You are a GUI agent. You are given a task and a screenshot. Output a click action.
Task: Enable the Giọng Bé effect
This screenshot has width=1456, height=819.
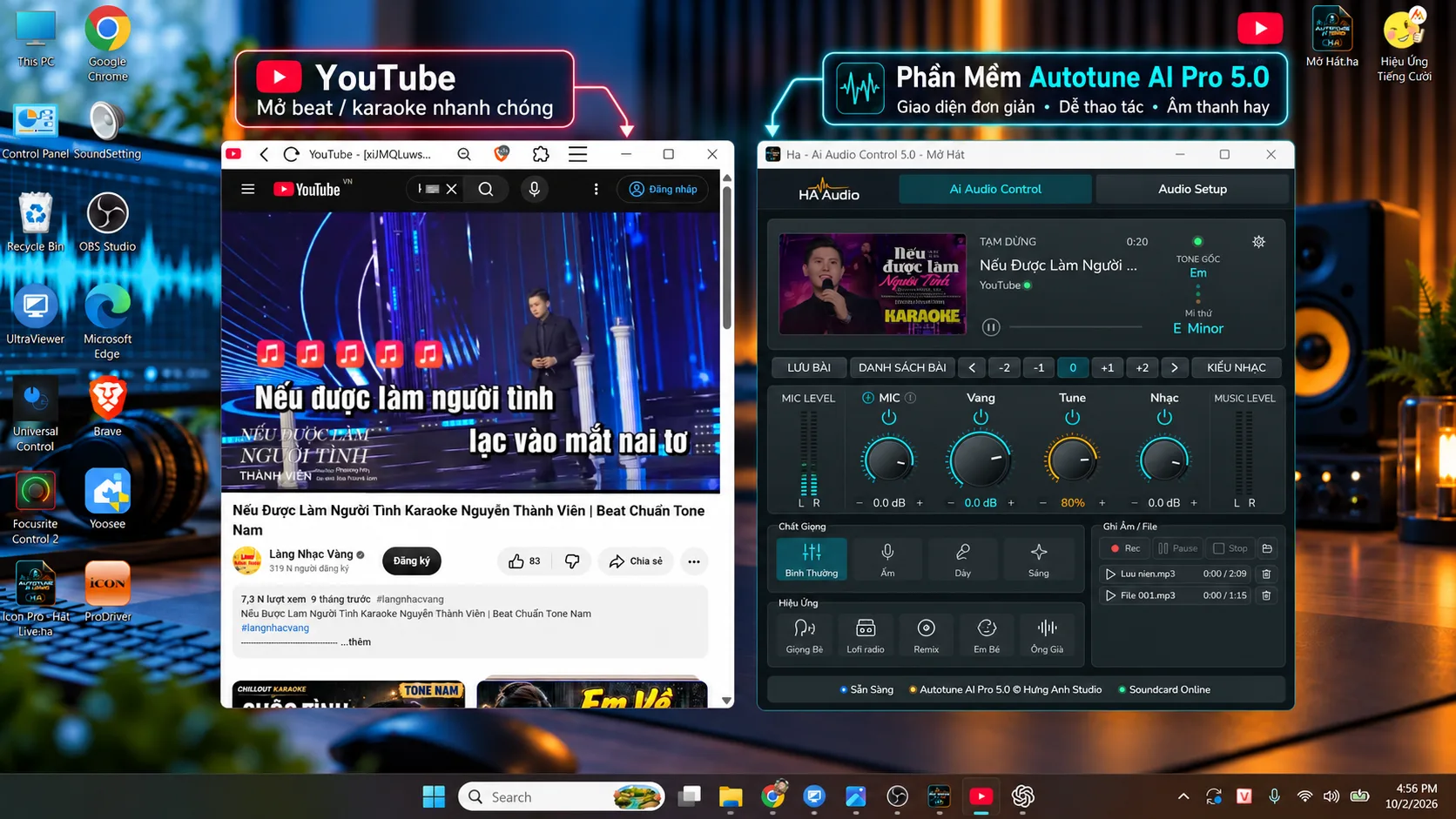805,635
